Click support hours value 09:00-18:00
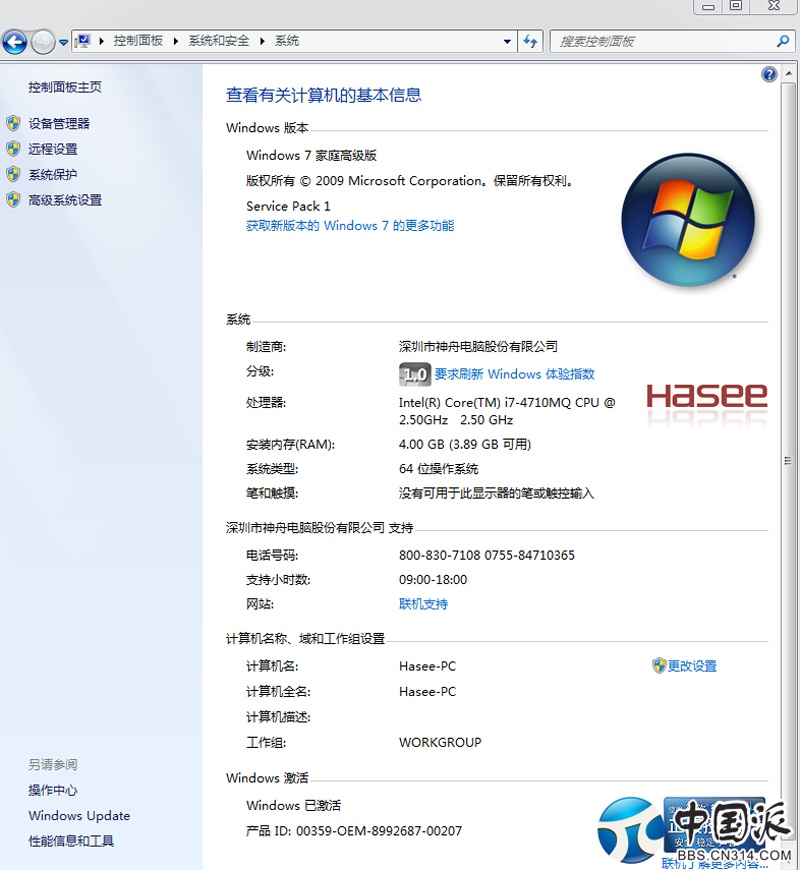800x870 pixels. point(433,580)
